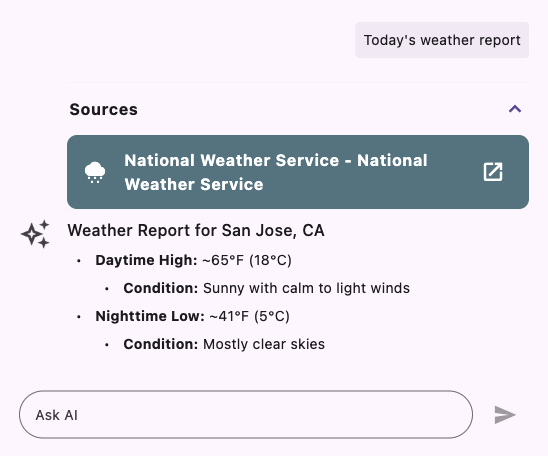
Task: Select the Daytime High label
Action: tap(146, 260)
